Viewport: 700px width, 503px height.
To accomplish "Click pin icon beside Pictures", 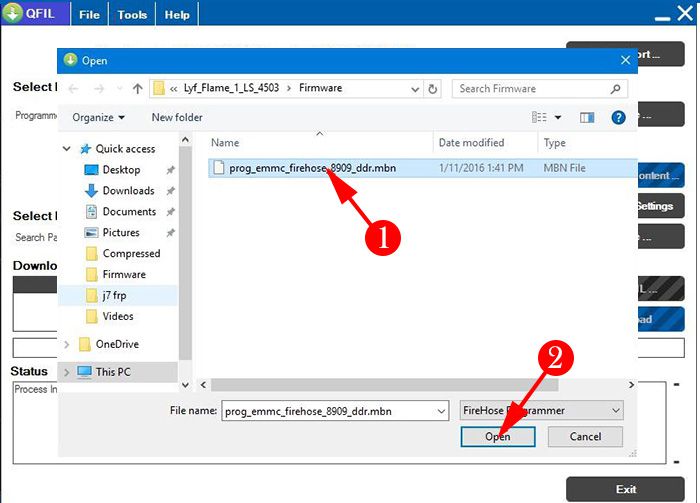I will (170, 233).
